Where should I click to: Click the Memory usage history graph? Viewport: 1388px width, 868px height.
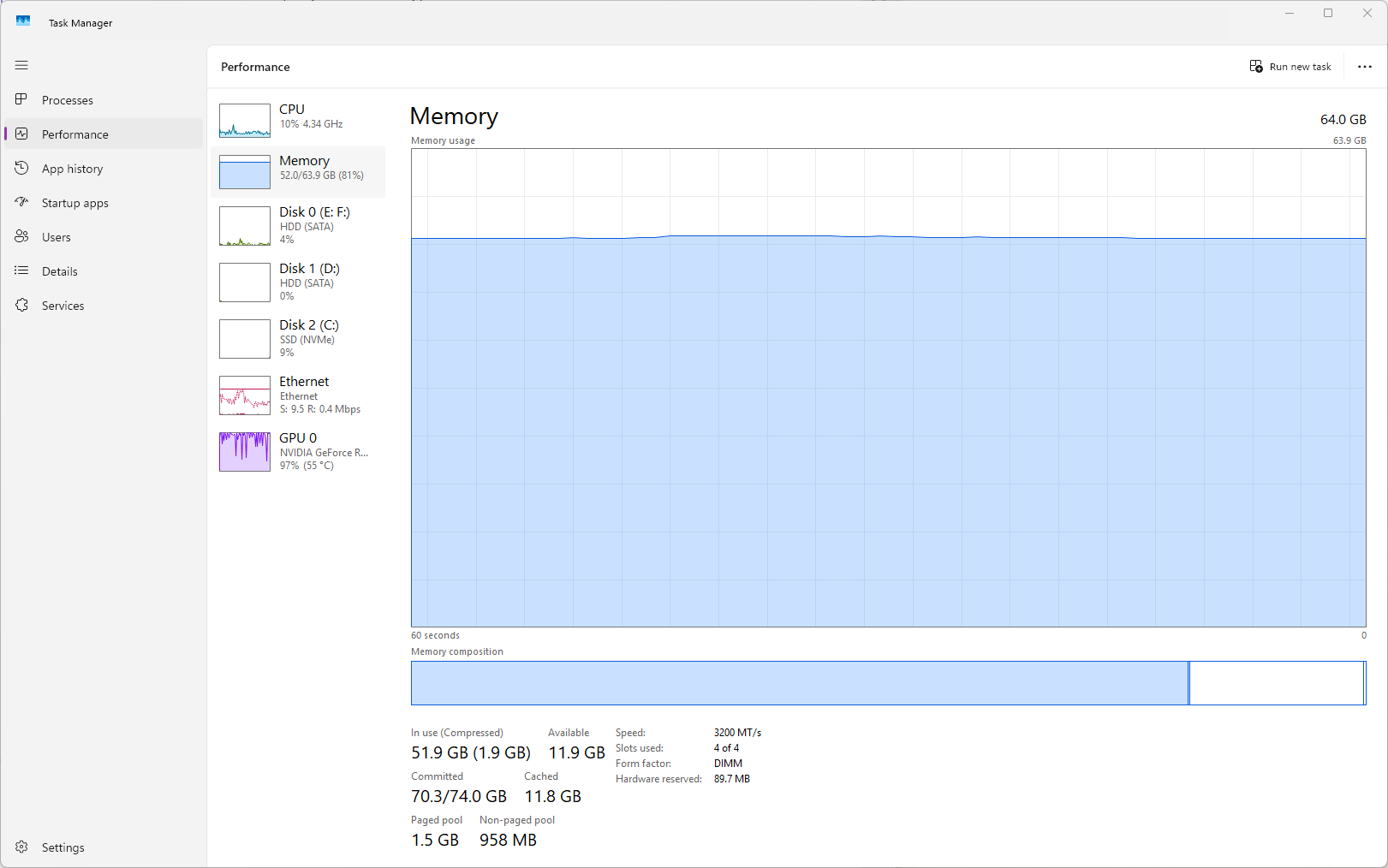(889, 388)
